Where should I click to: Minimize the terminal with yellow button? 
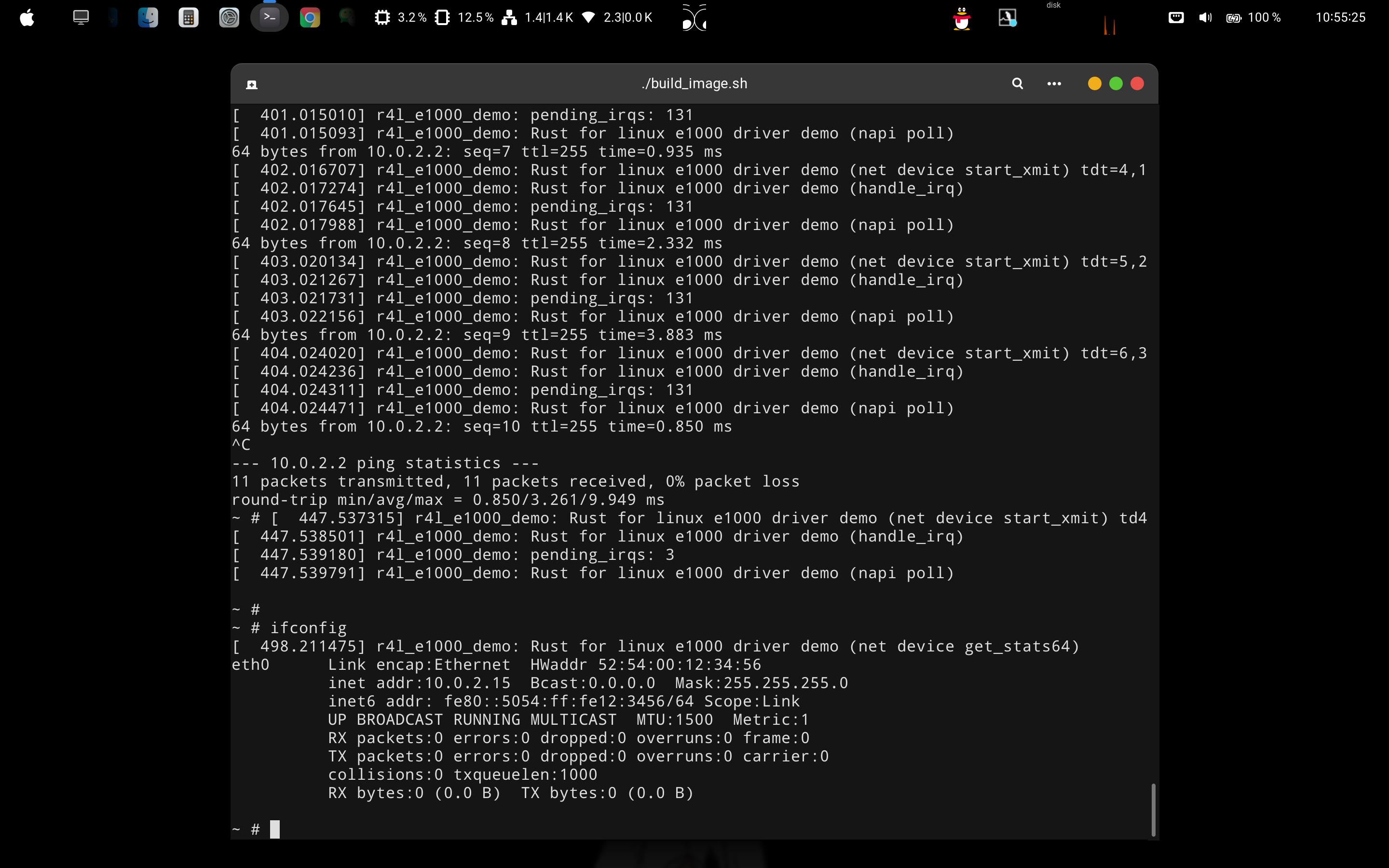tap(1094, 84)
